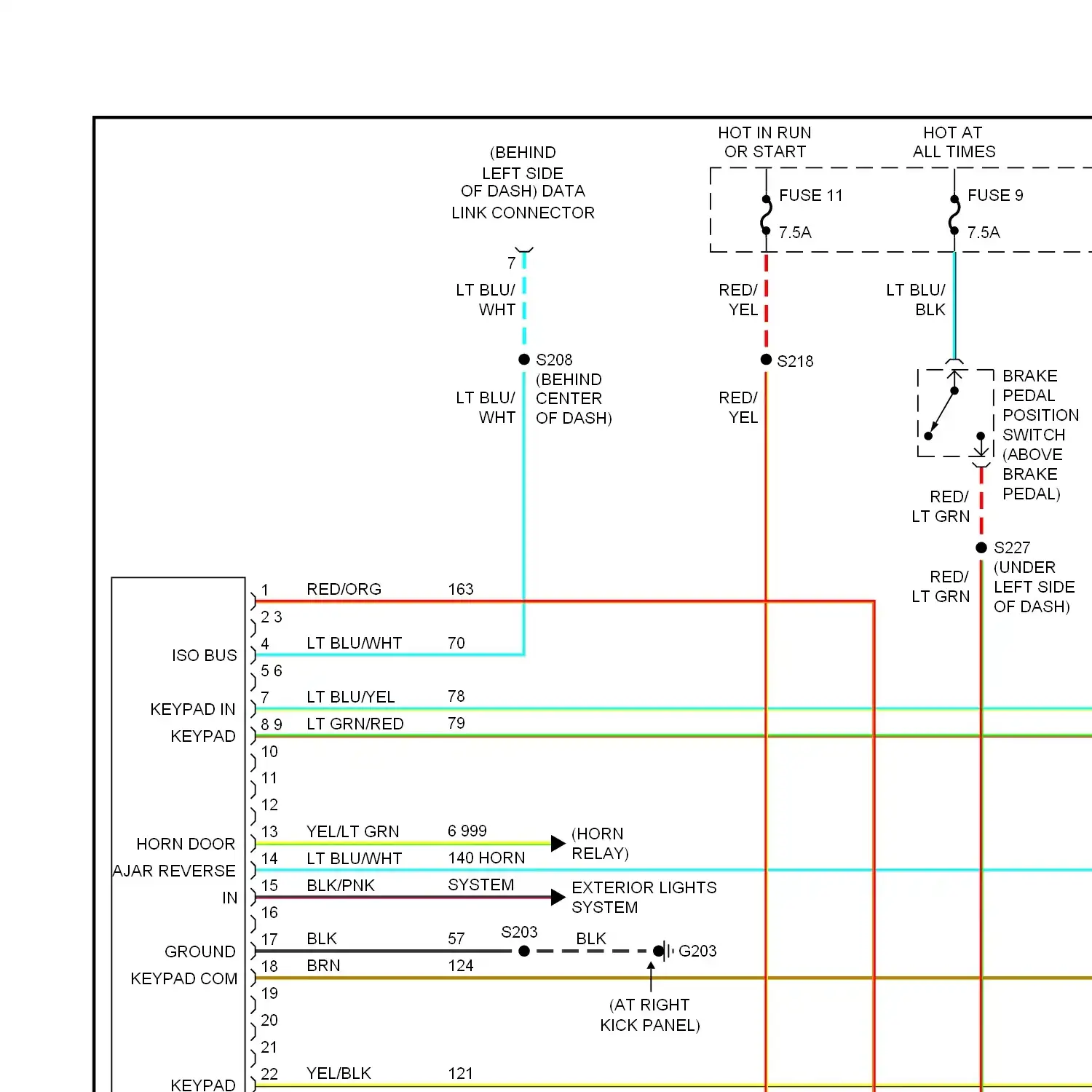Click the BRN wire label on pin 18
This screenshot has height=1092, width=1092.
[323, 965]
